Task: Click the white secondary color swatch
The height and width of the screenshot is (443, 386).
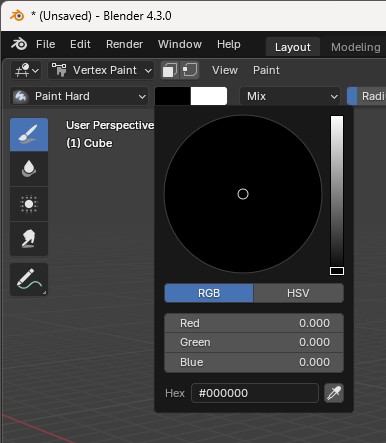Action: [209, 96]
